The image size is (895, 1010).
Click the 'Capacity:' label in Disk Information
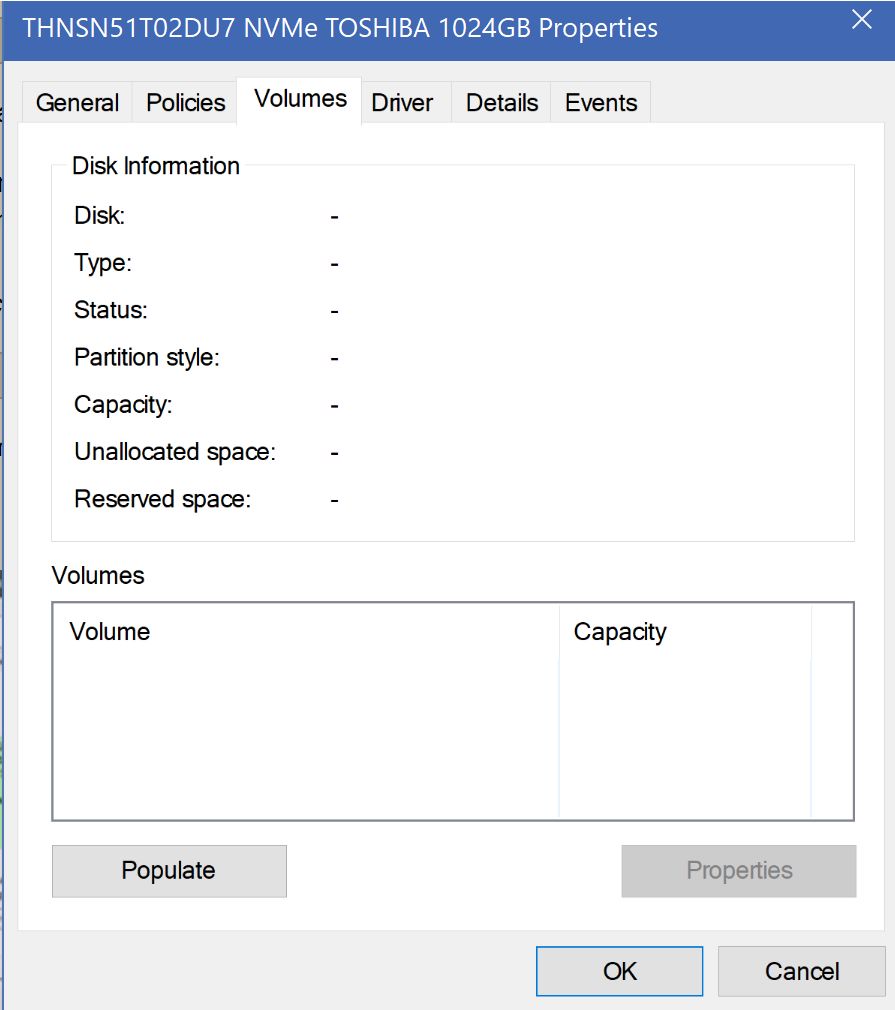tap(123, 405)
